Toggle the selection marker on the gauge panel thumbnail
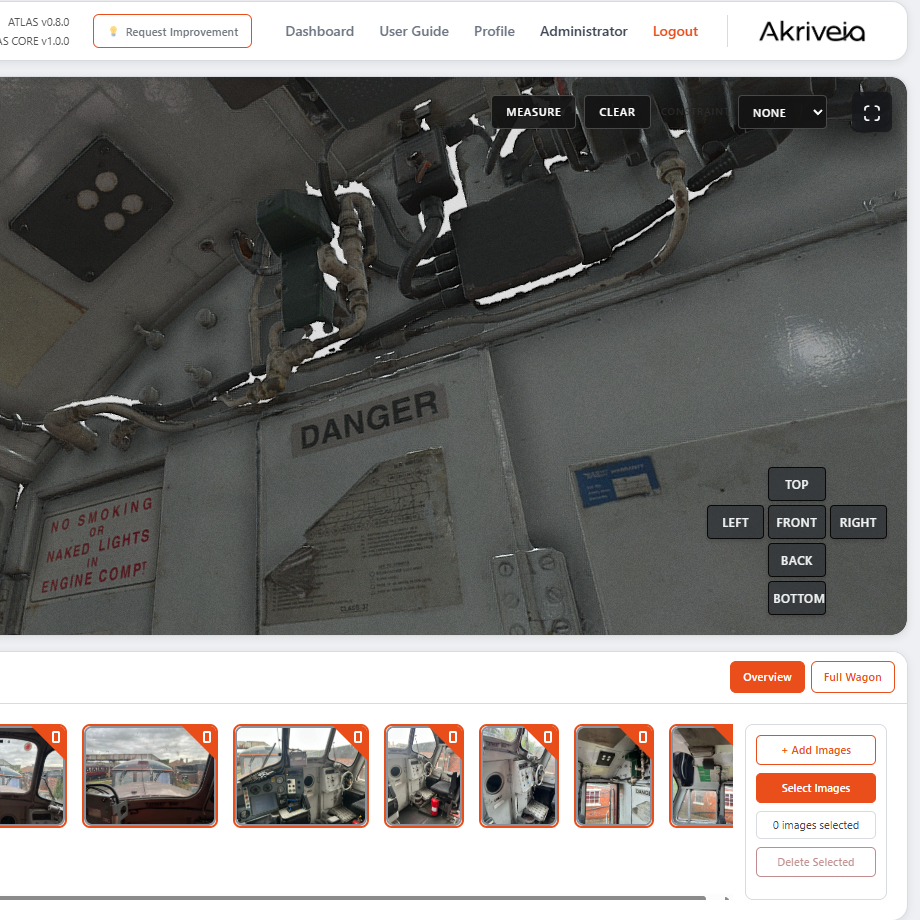The image size is (920, 920). [x=548, y=736]
